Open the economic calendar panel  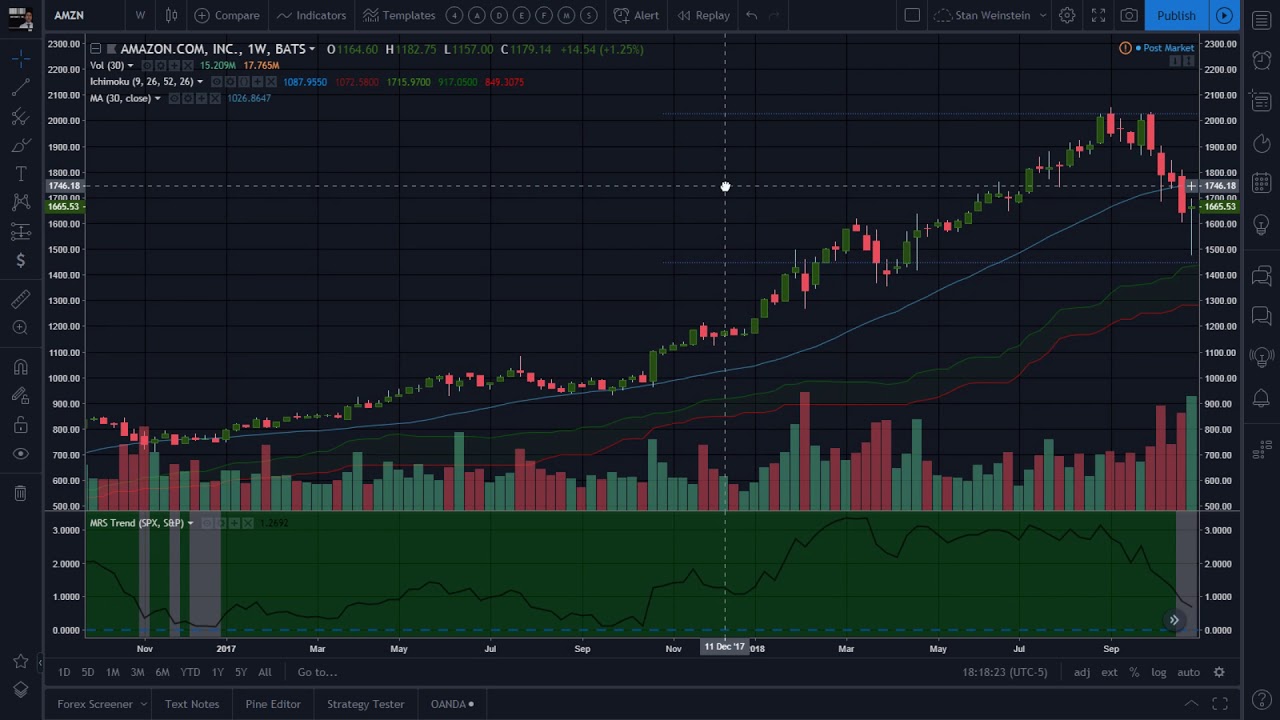pos(1261,184)
